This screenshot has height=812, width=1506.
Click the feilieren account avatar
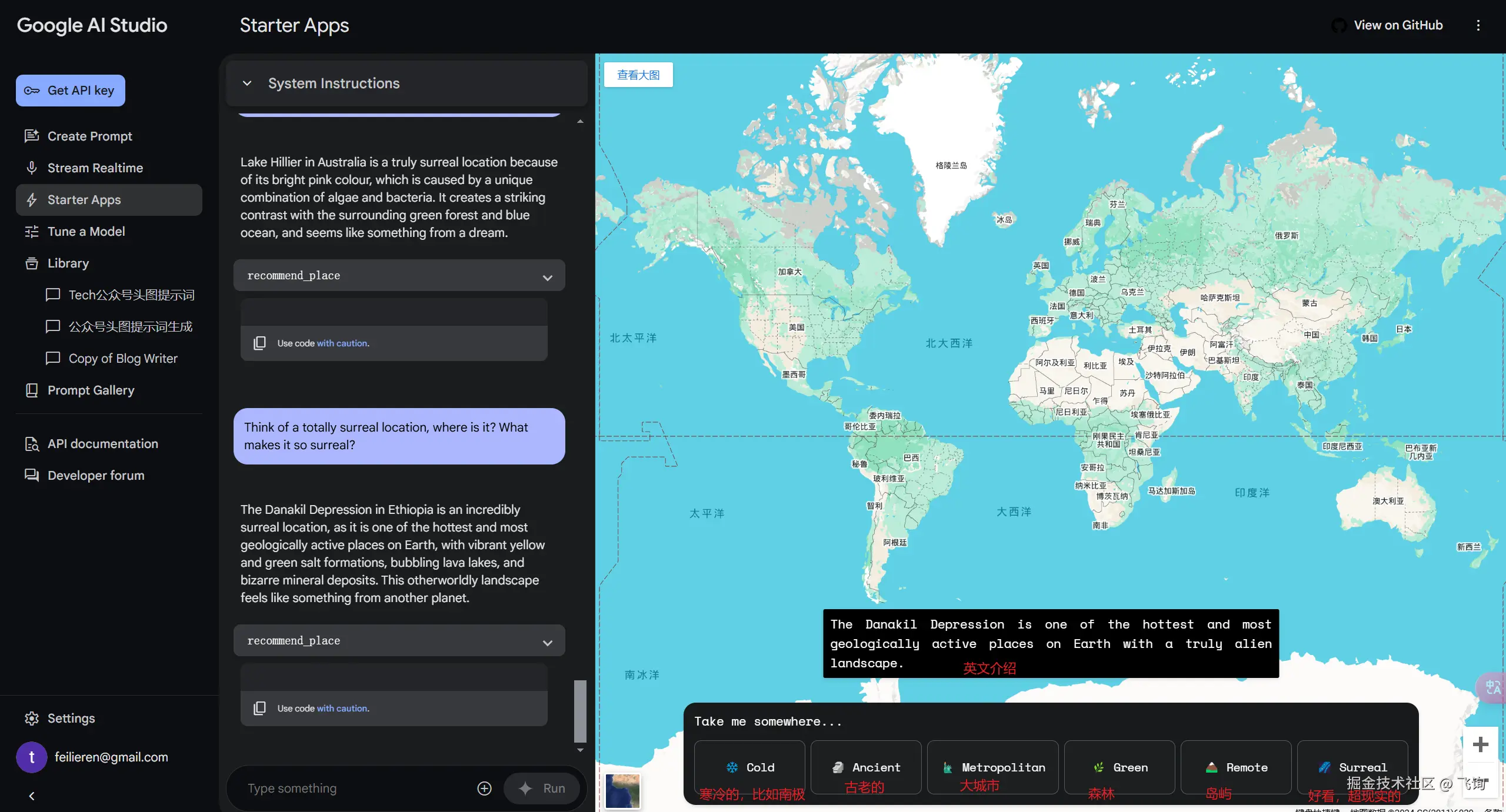(x=32, y=757)
